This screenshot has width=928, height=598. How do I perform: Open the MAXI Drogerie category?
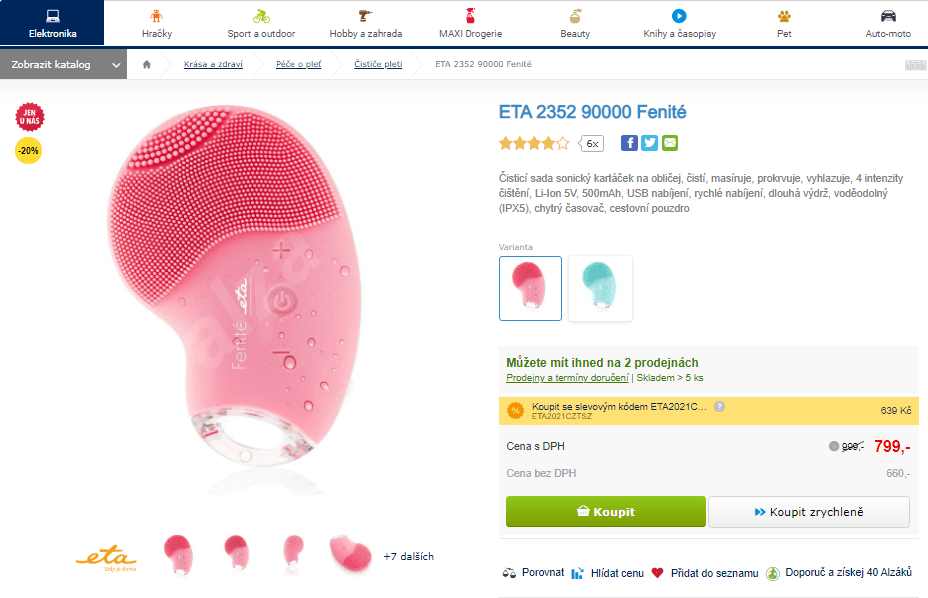(470, 24)
